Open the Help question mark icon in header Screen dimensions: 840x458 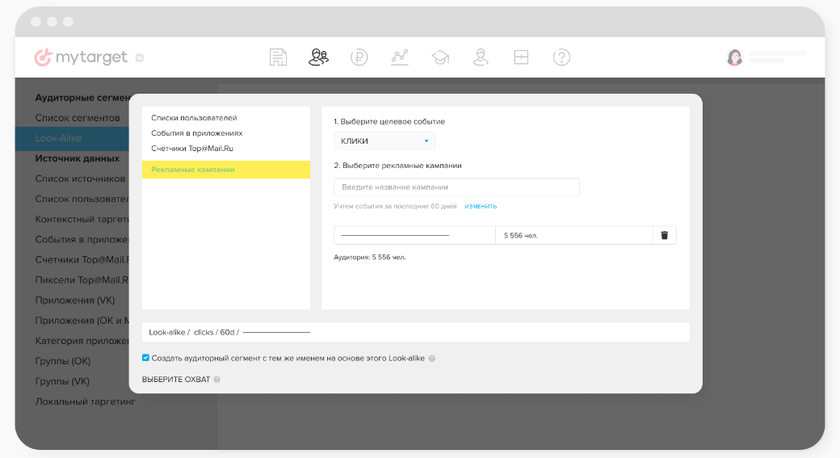click(561, 58)
